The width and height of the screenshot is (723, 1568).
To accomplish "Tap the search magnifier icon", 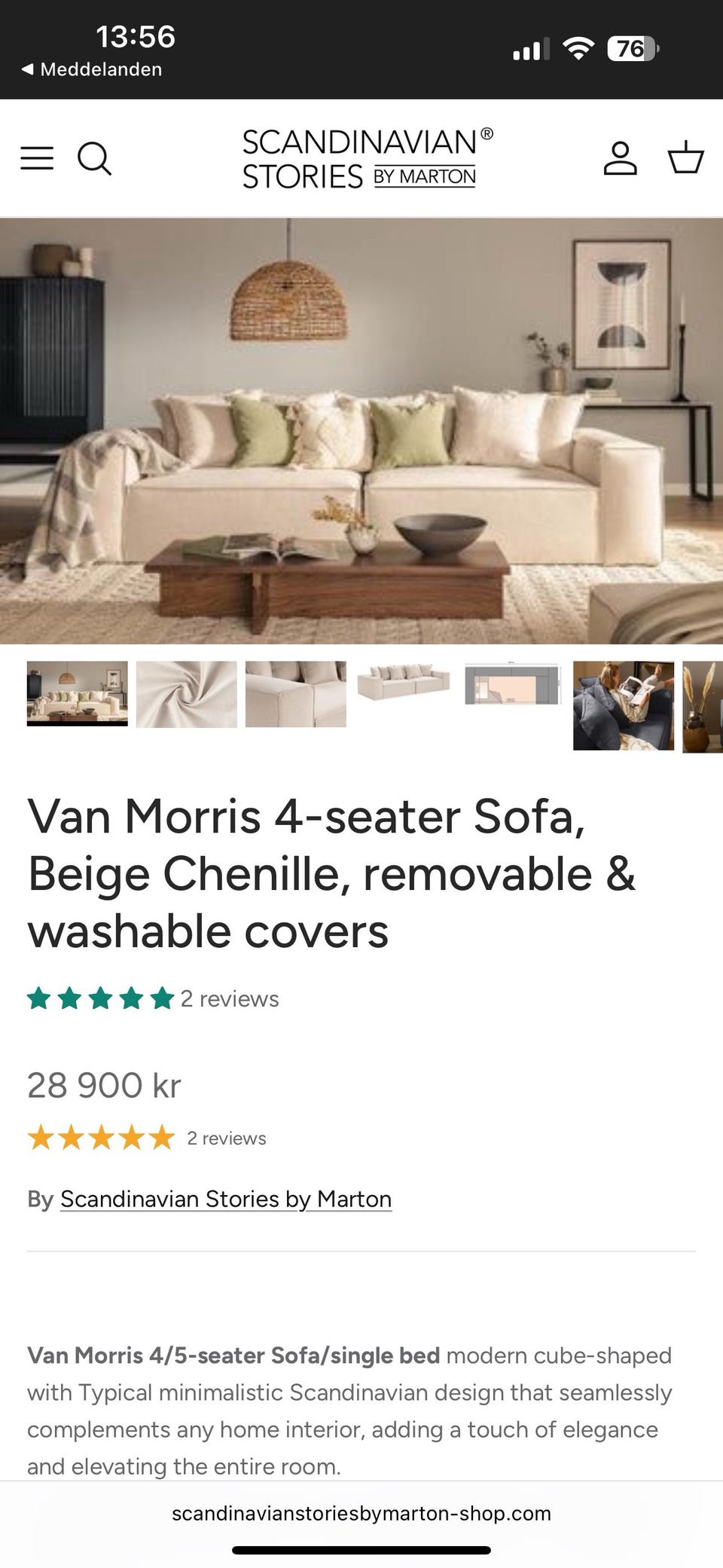I will (95, 158).
